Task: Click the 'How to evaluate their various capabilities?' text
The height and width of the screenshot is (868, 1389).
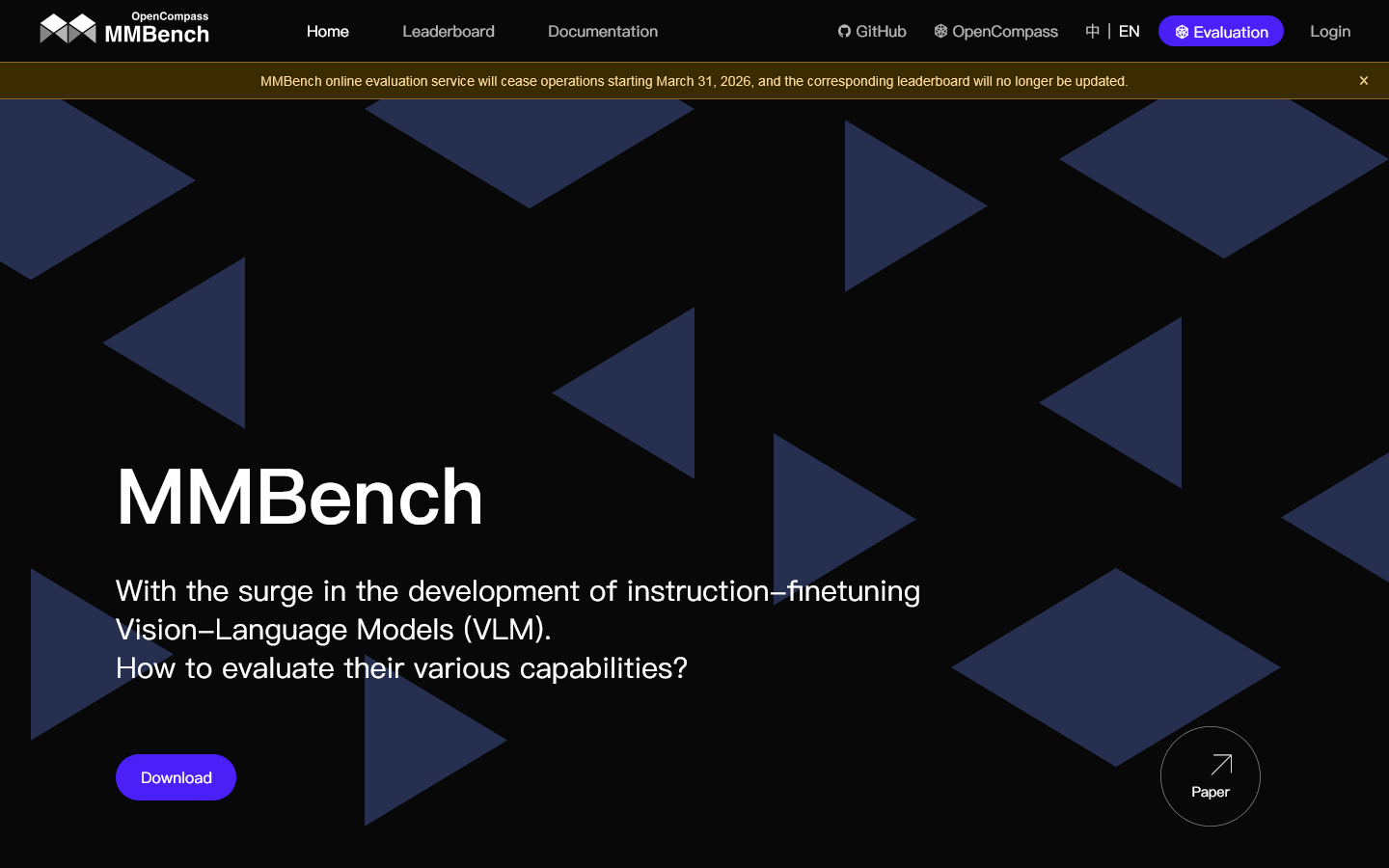Action: click(x=401, y=667)
